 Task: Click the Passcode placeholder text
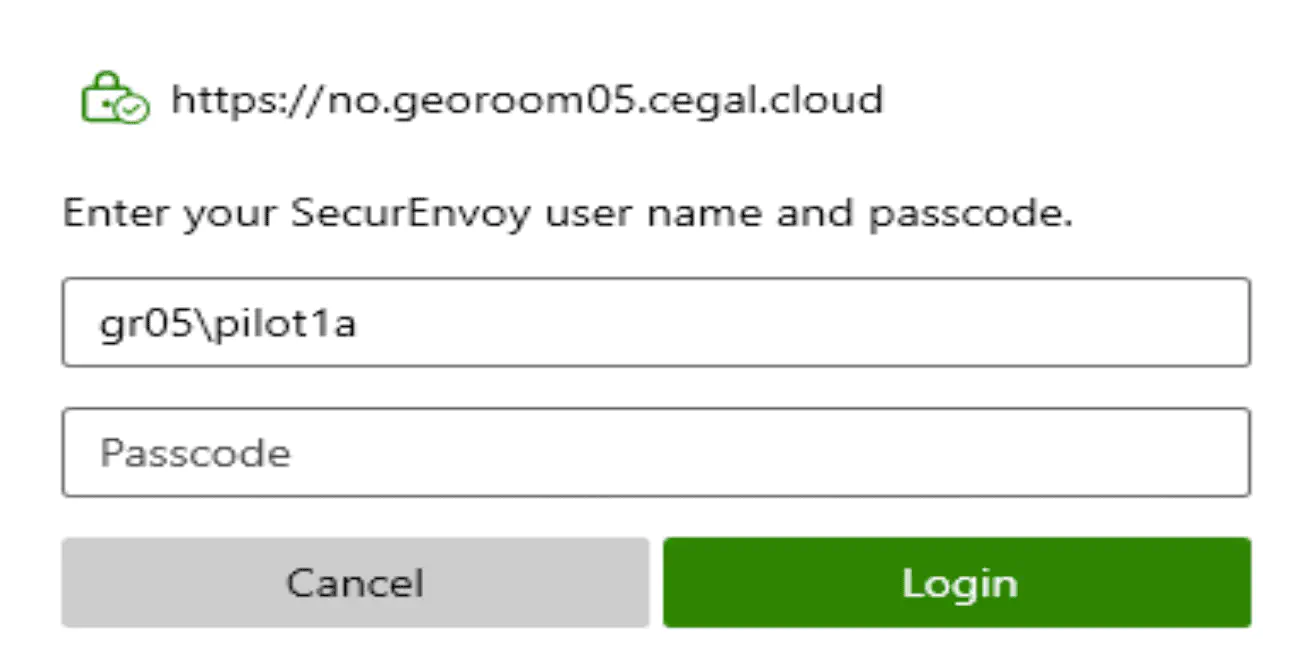[x=195, y=453]
